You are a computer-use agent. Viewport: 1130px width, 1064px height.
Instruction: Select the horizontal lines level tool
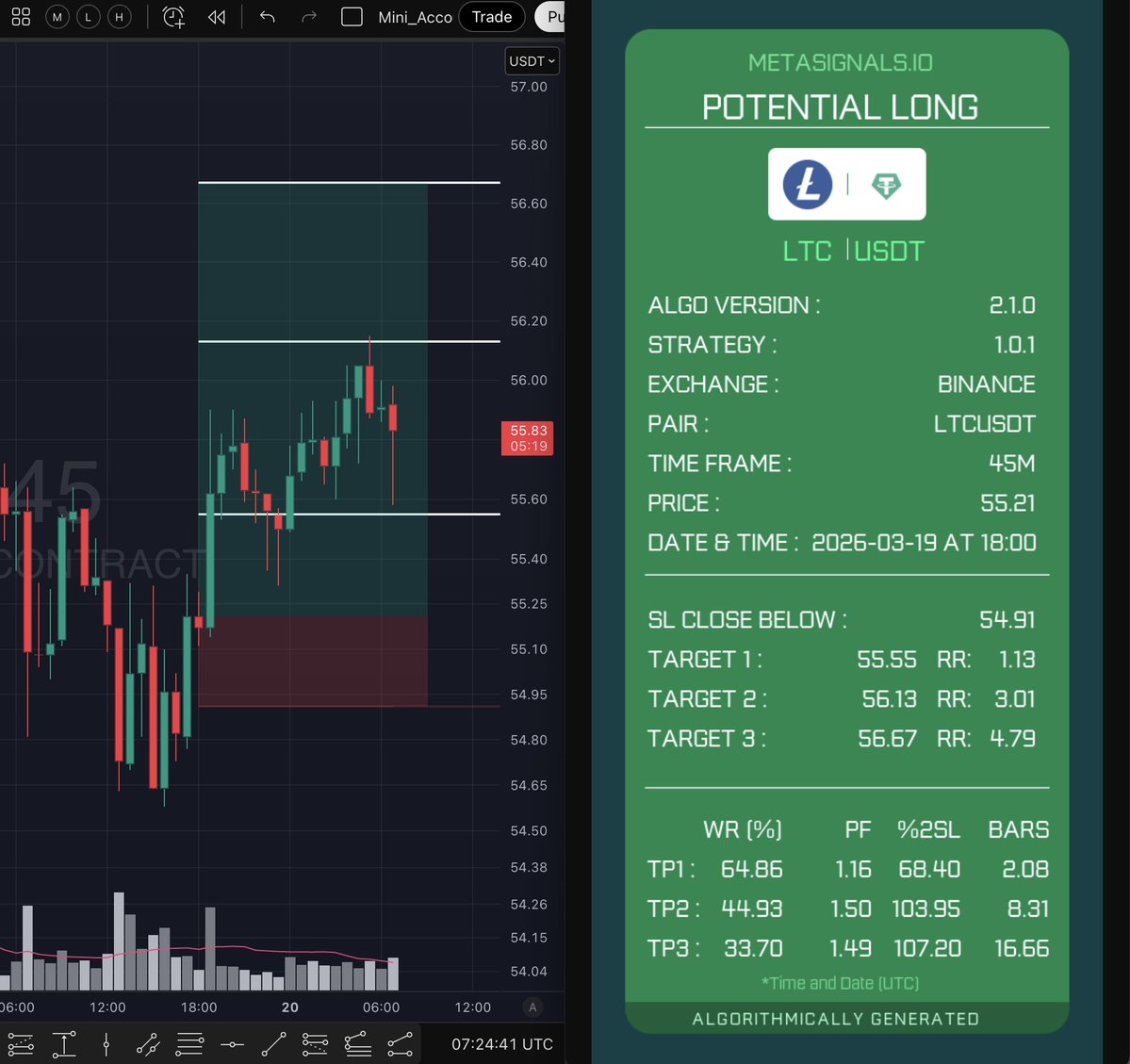point(189,1044)
